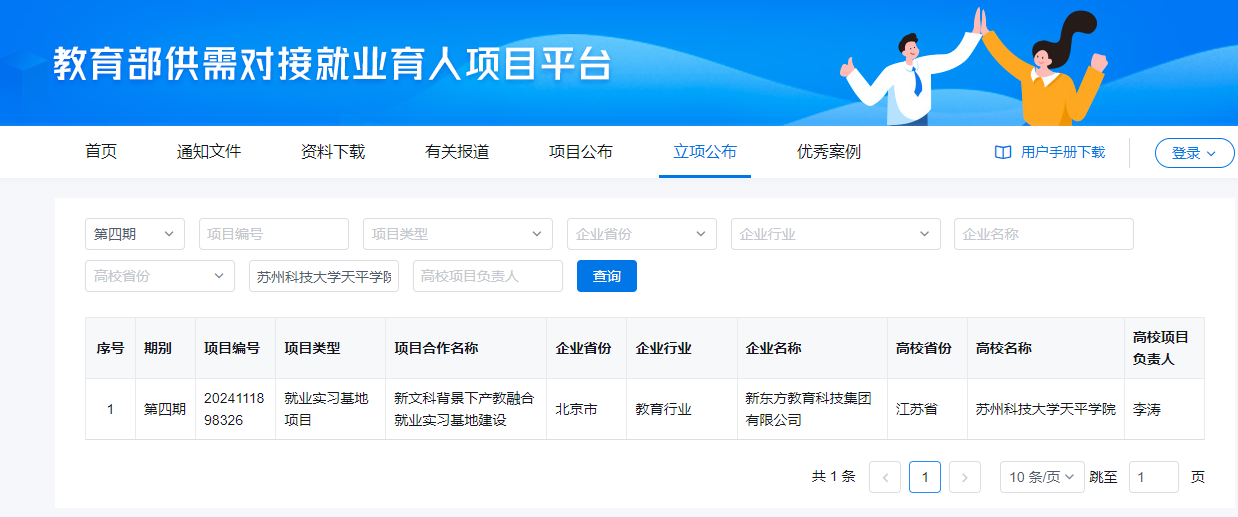1238x517 pixels.
Task: Click the 用户手册下载 link
Action: pyautogui.click(x=1063, y=153)
